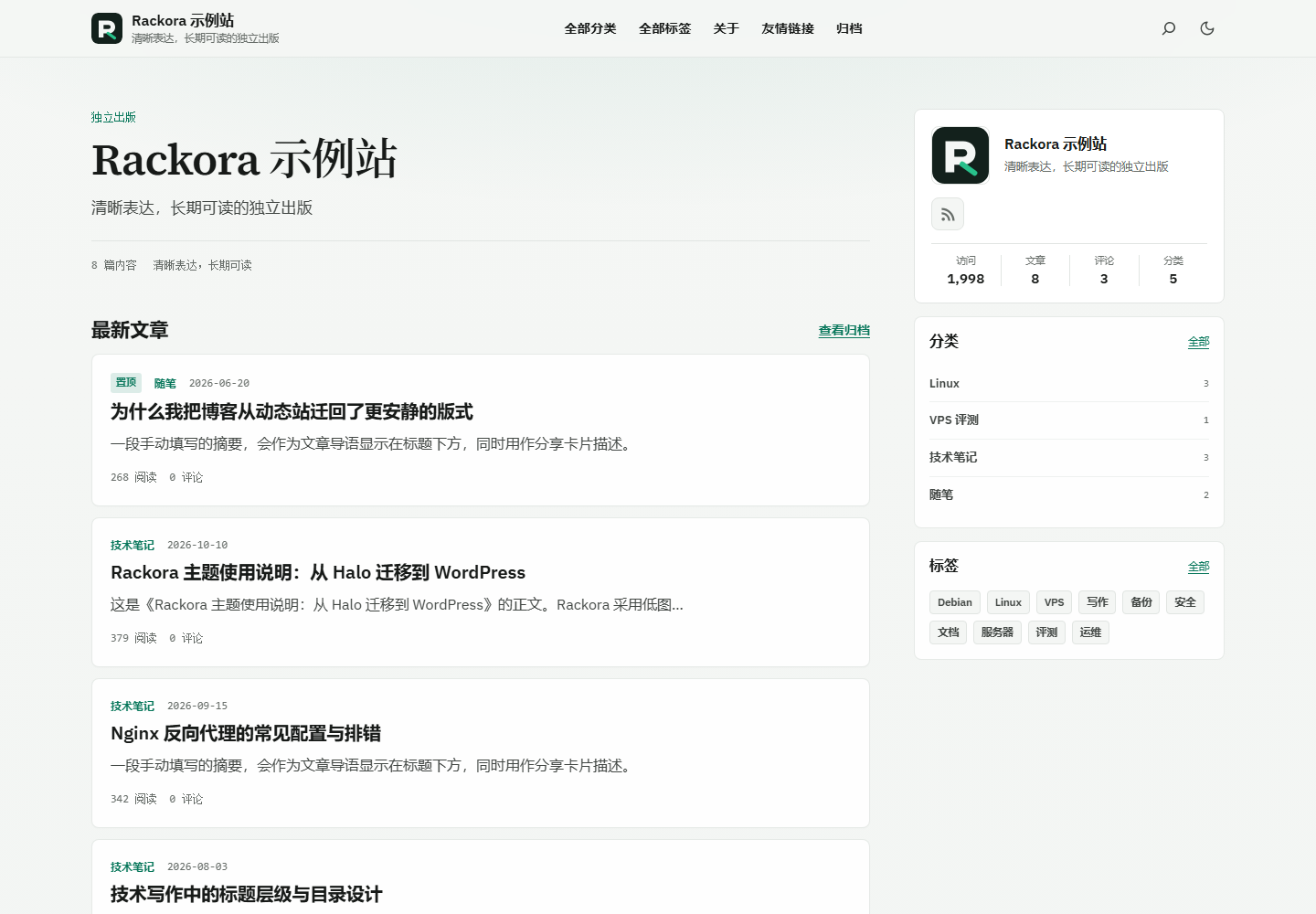Select the 运维 tag
Image resolution: width=1316 pixels, height=914 pixels.
[1090, 632]
